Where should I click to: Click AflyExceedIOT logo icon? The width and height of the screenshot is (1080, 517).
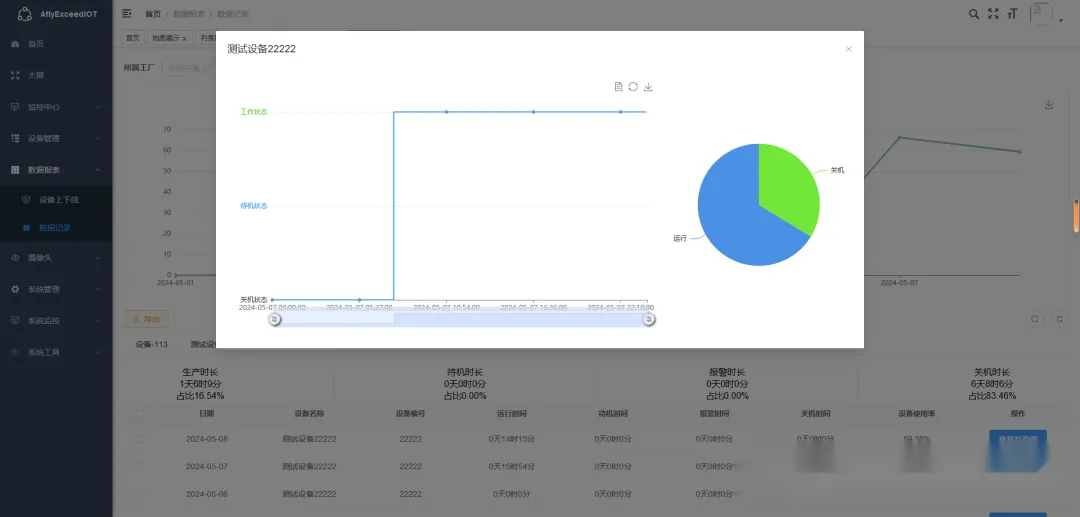pyautogui.click(x=24, y=14)
